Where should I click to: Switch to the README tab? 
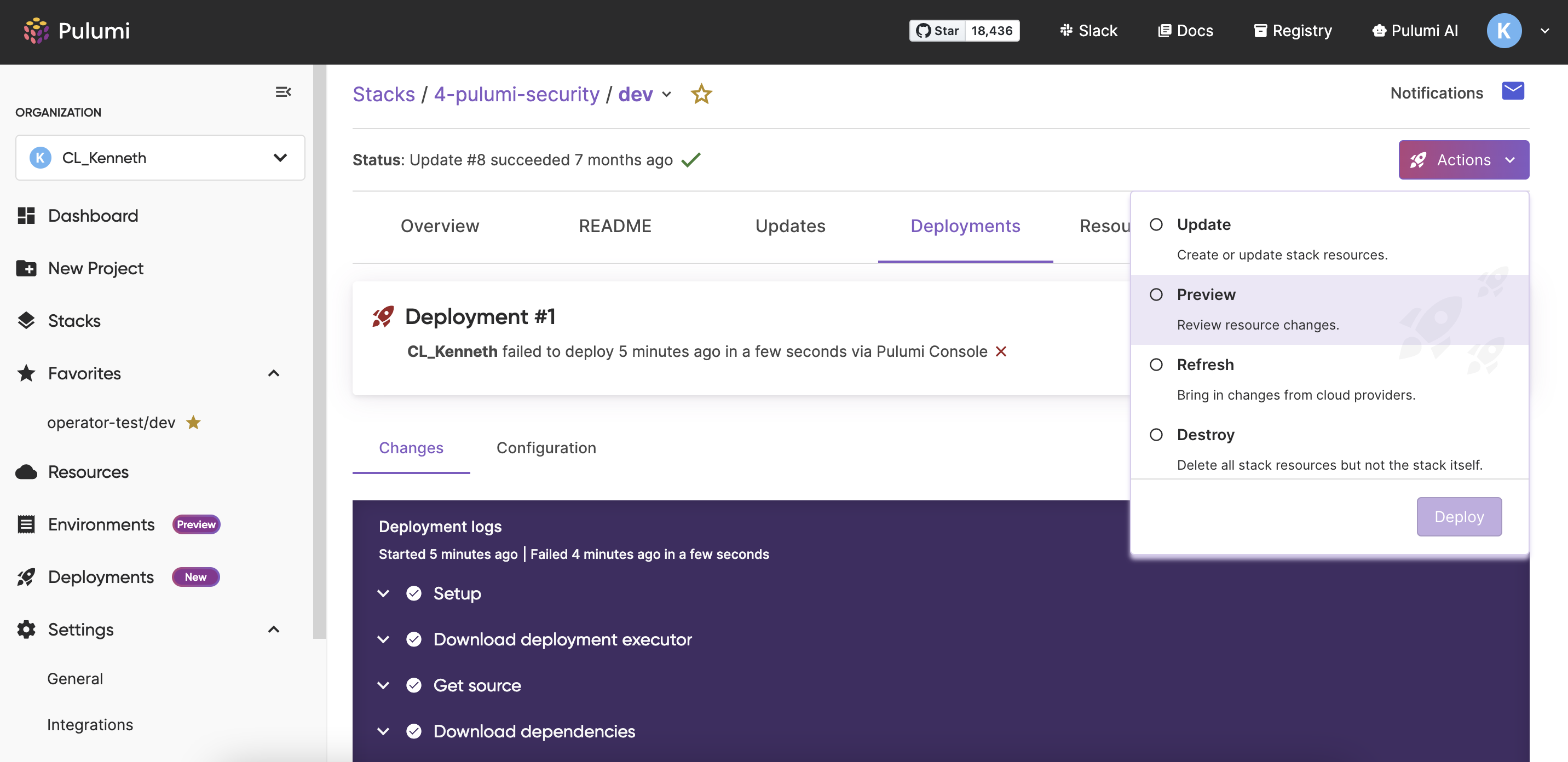615,226
